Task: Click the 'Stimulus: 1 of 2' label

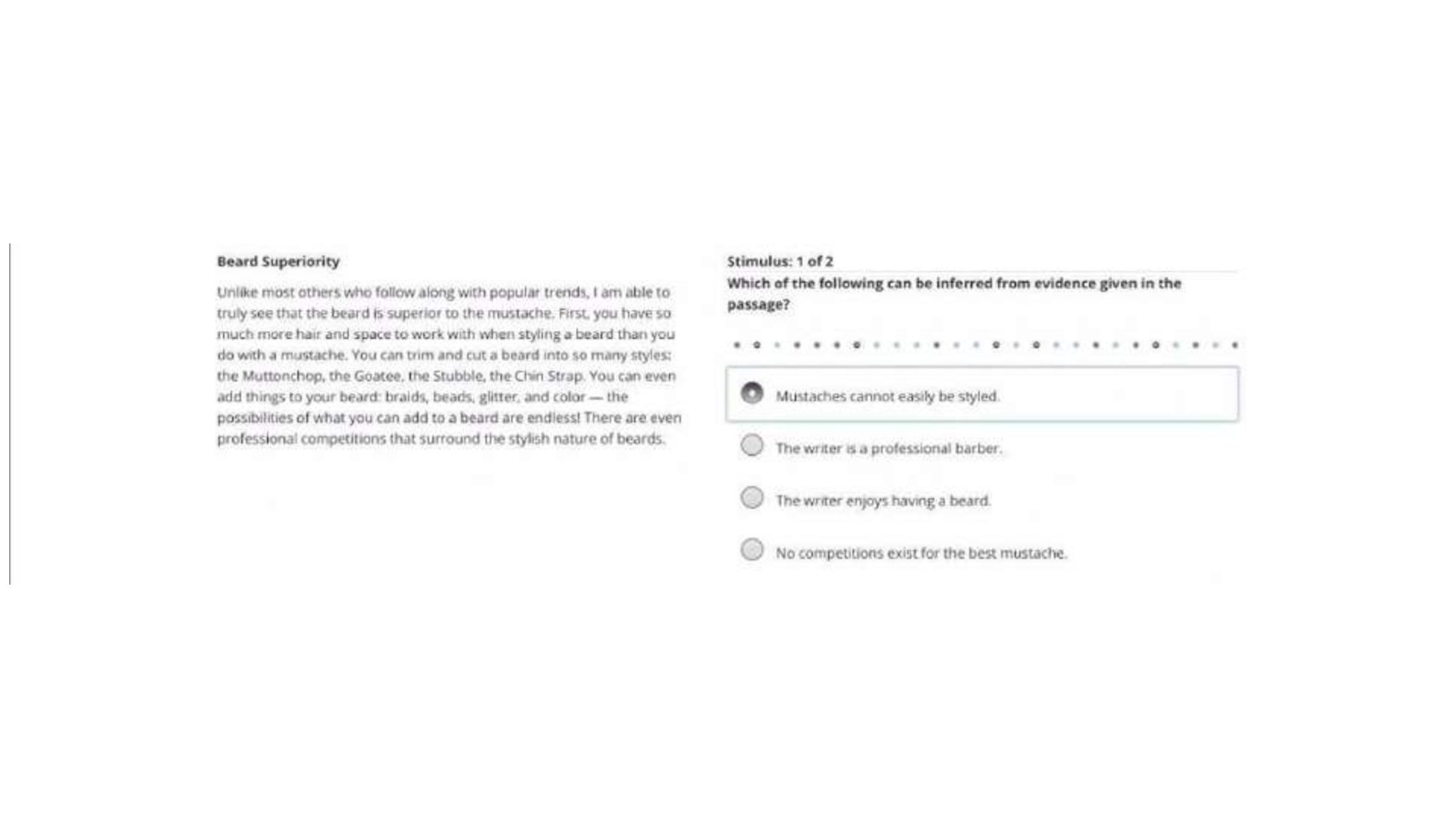Action: point(780,262)
